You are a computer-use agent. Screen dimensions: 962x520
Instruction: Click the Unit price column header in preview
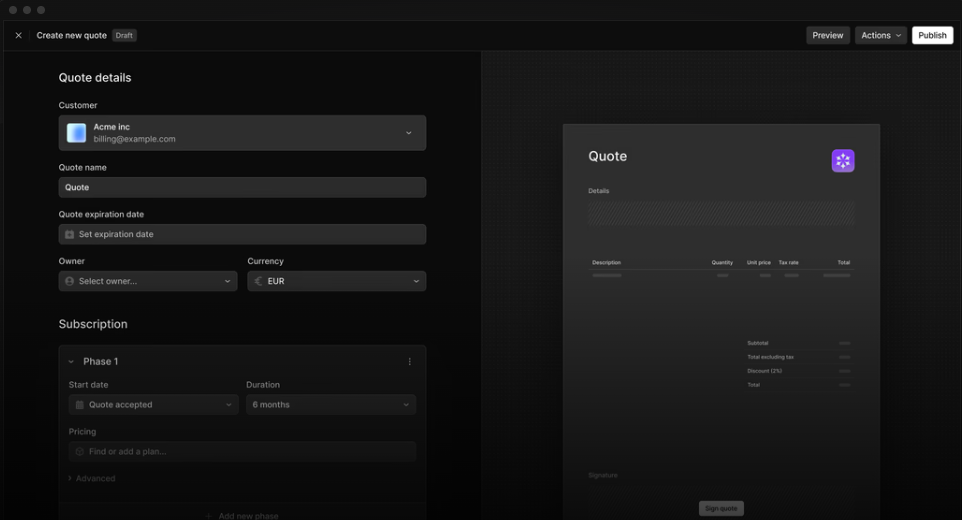point(758,262)
